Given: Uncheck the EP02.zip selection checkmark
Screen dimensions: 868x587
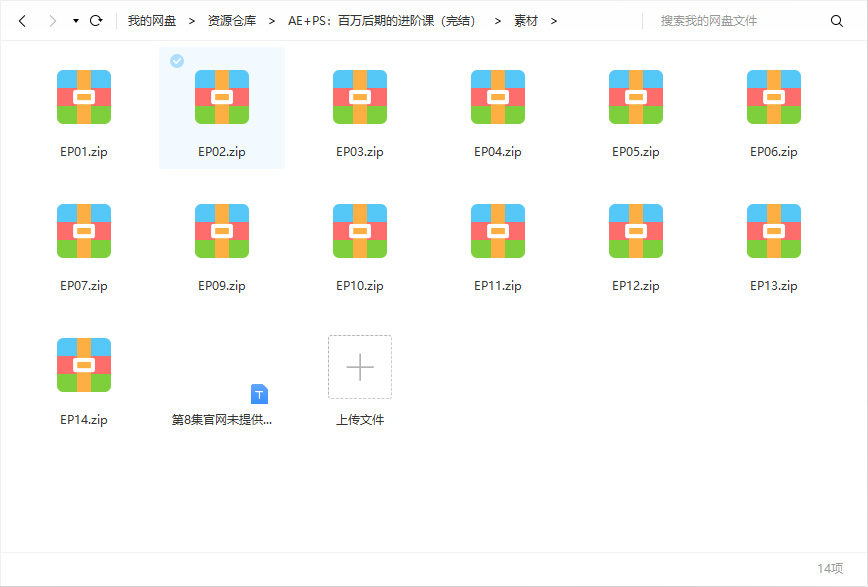Looking at the screenshot, I should click(x=177, y=61).
